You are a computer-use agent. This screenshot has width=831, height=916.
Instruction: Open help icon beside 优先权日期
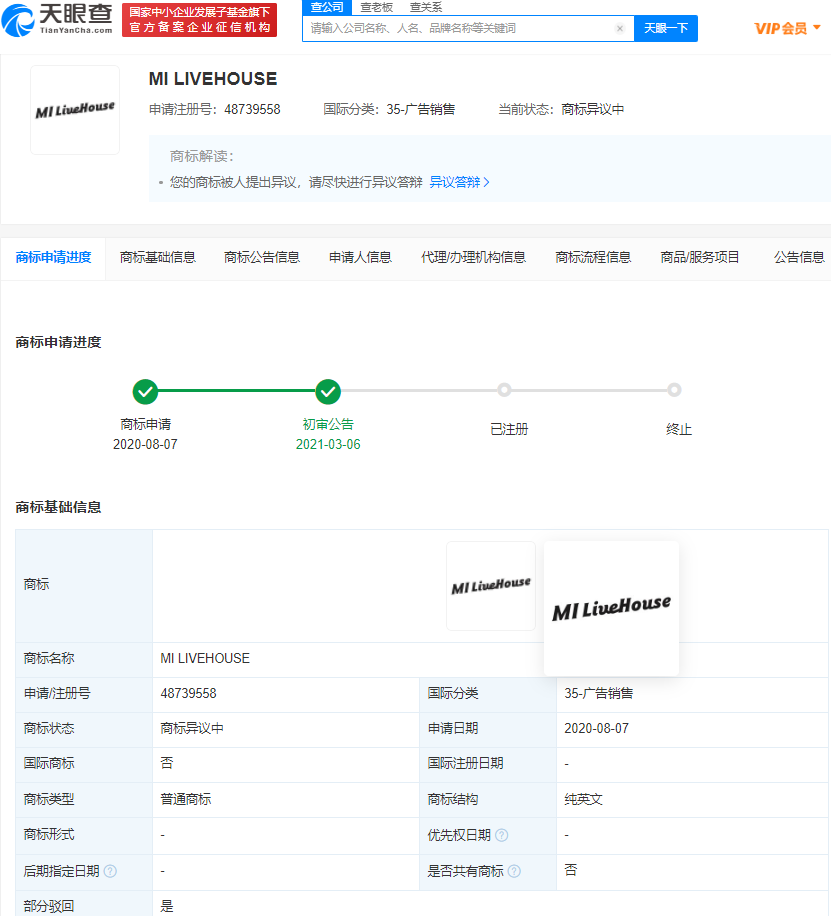coord(501,835)
